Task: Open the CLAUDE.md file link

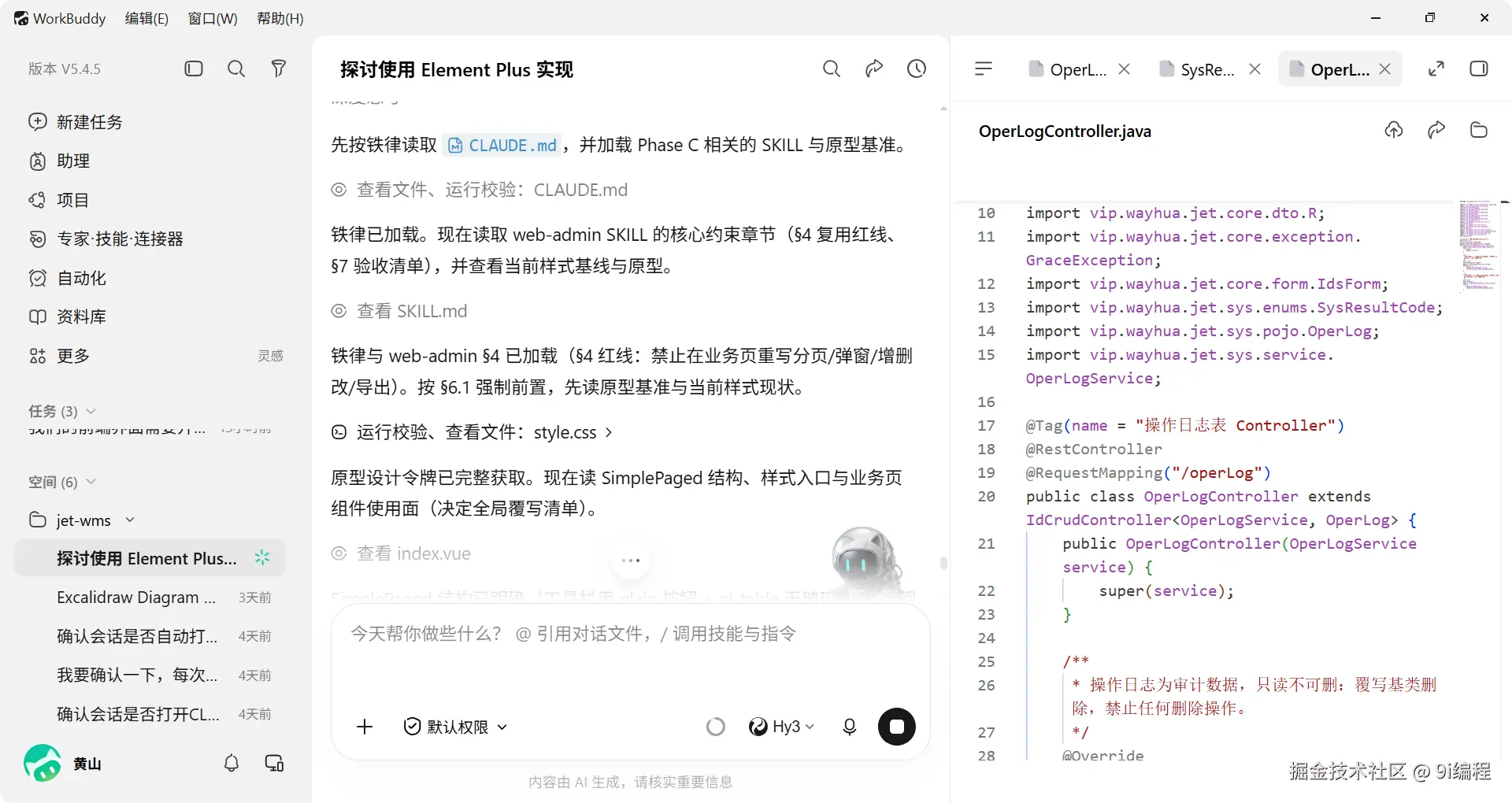Action: tap(502, 146)
